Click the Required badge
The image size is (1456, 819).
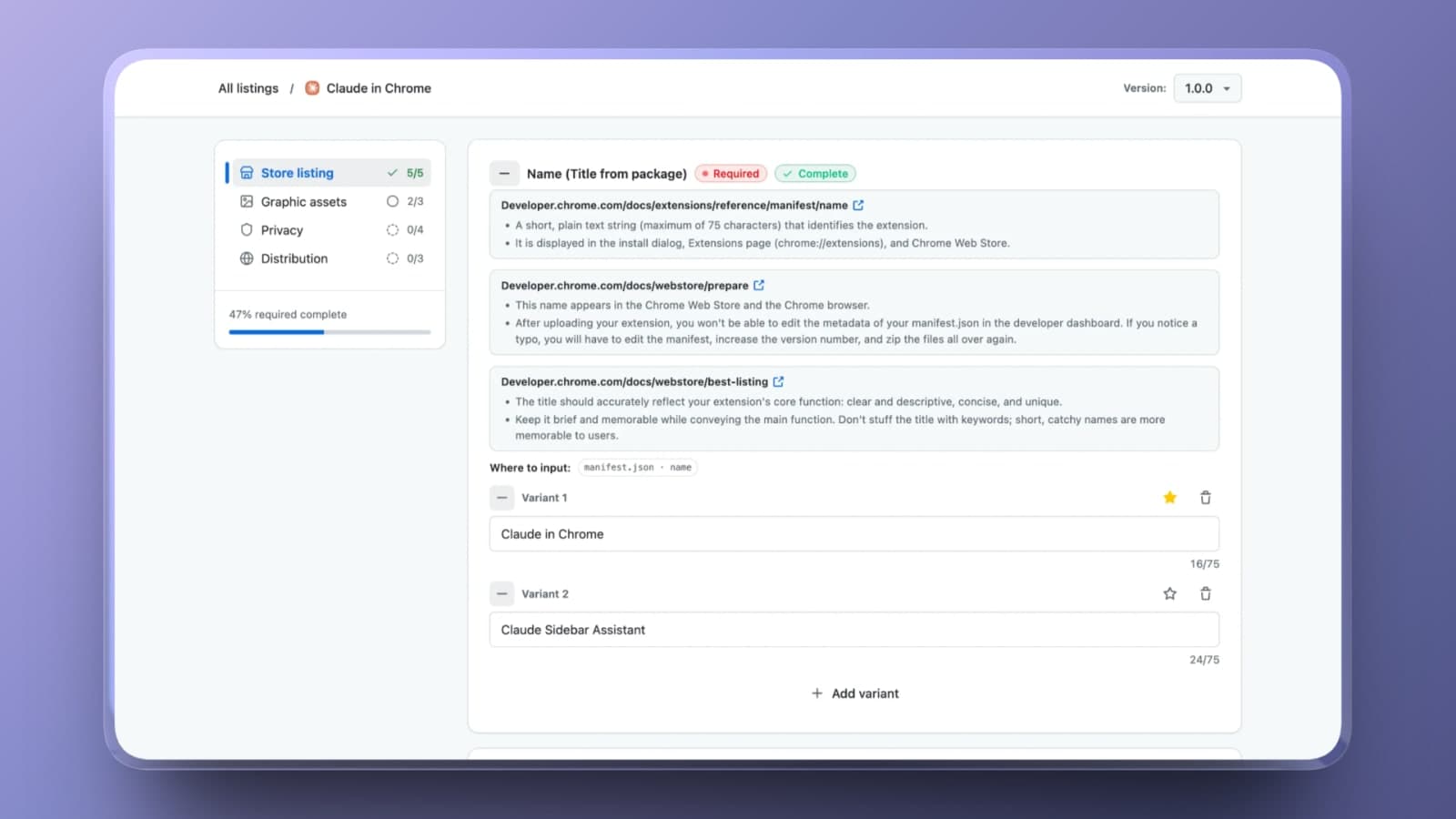pyautogui.click(x=731, y=174)
